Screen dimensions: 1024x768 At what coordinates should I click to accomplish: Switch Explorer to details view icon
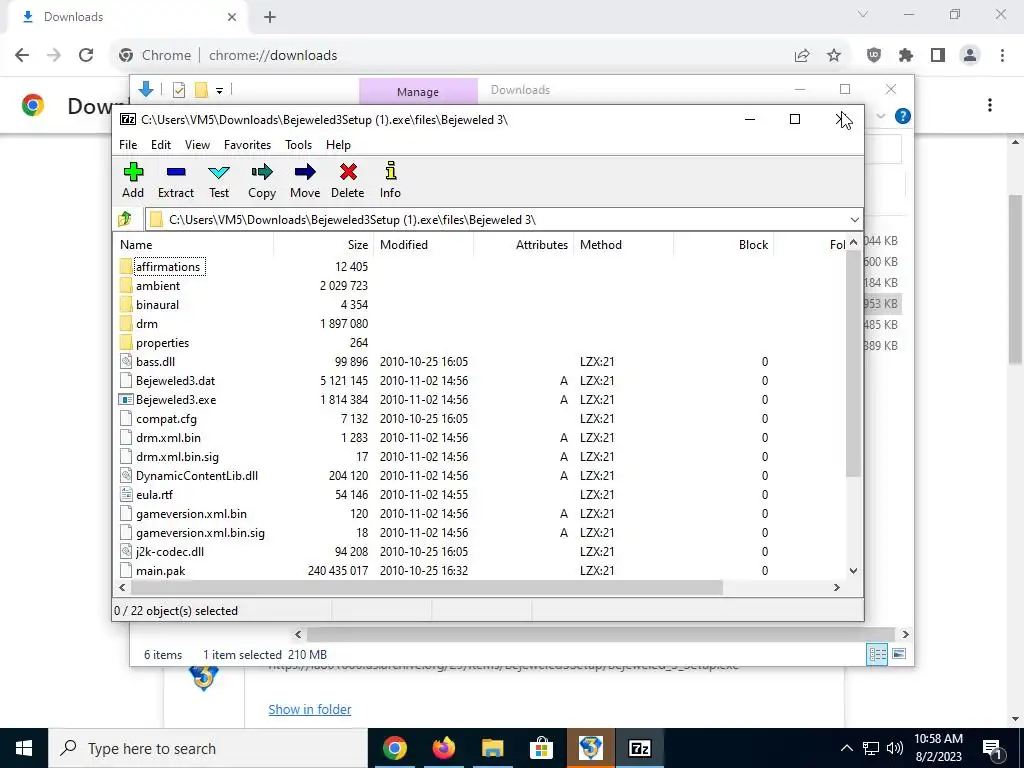(877, 654)
